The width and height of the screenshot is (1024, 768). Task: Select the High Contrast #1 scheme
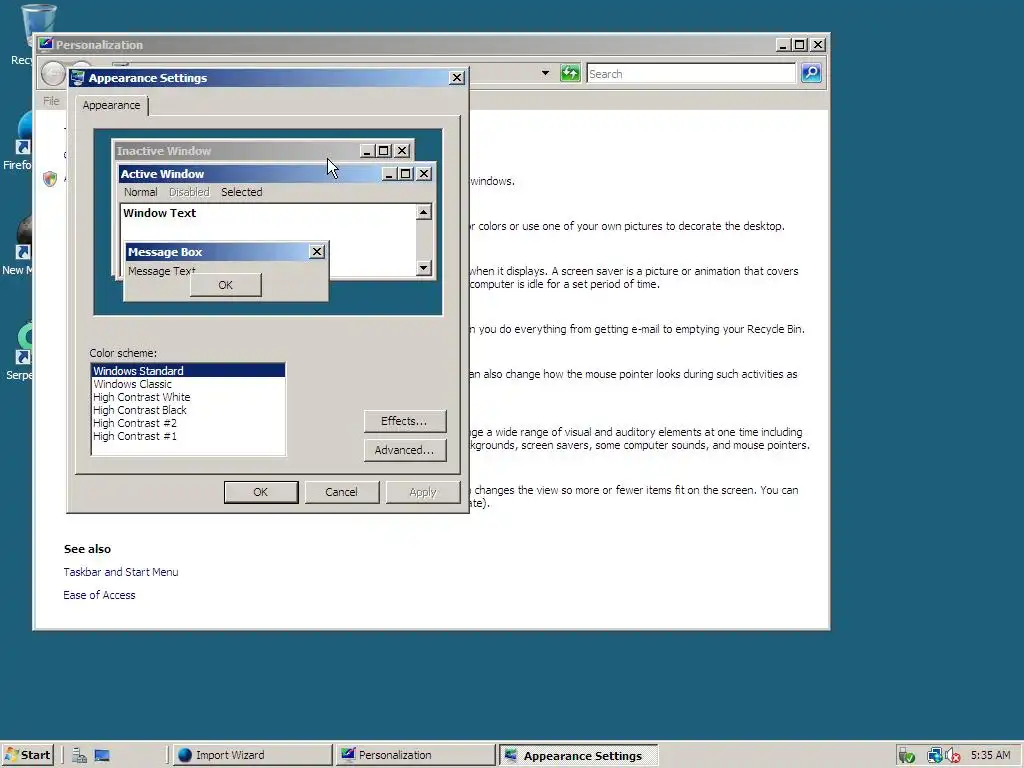[x=188, y=436]
